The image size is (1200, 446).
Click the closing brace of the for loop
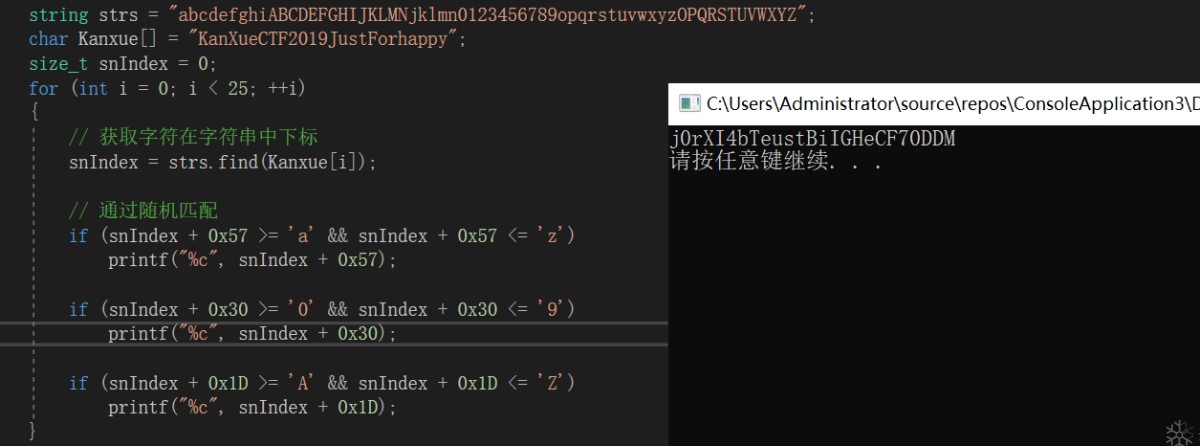33,431
